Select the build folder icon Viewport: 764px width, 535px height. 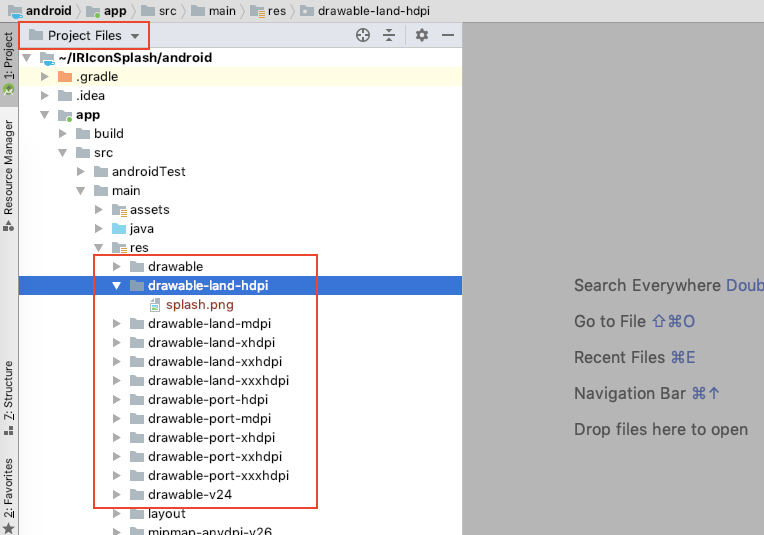pos(83,134)
